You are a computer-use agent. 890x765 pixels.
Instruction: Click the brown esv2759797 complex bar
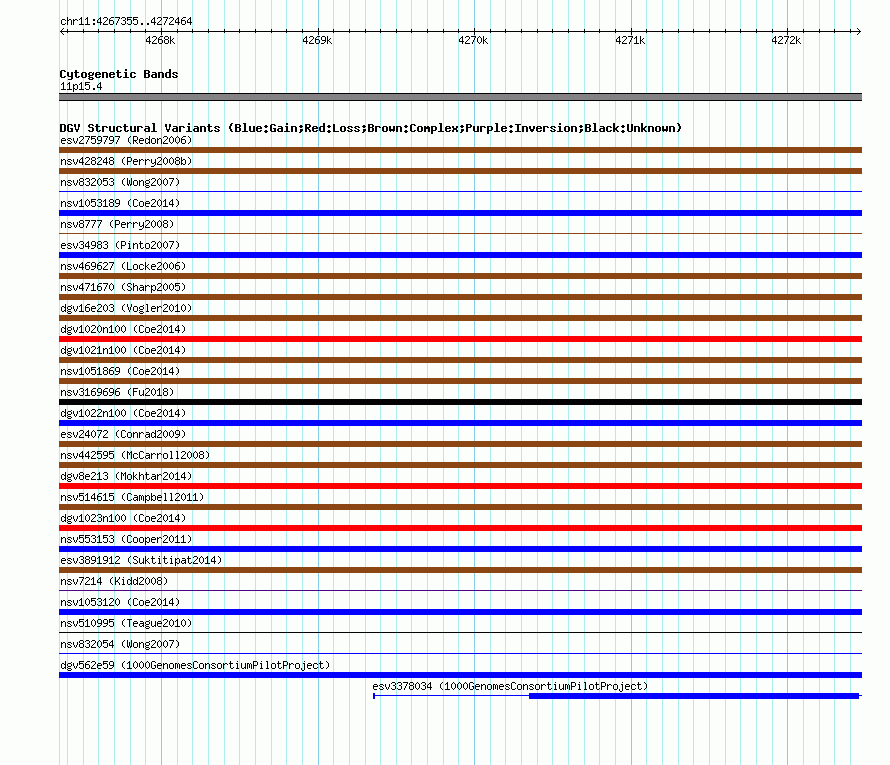(460, 150)
